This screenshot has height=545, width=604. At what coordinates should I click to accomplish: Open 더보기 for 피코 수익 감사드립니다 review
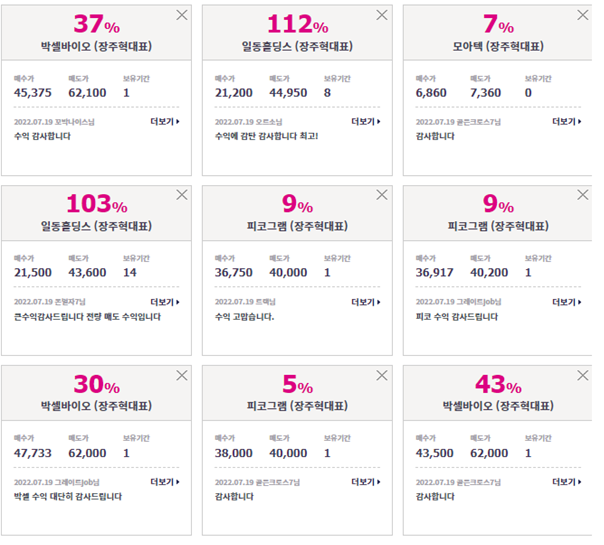[567, 302]
